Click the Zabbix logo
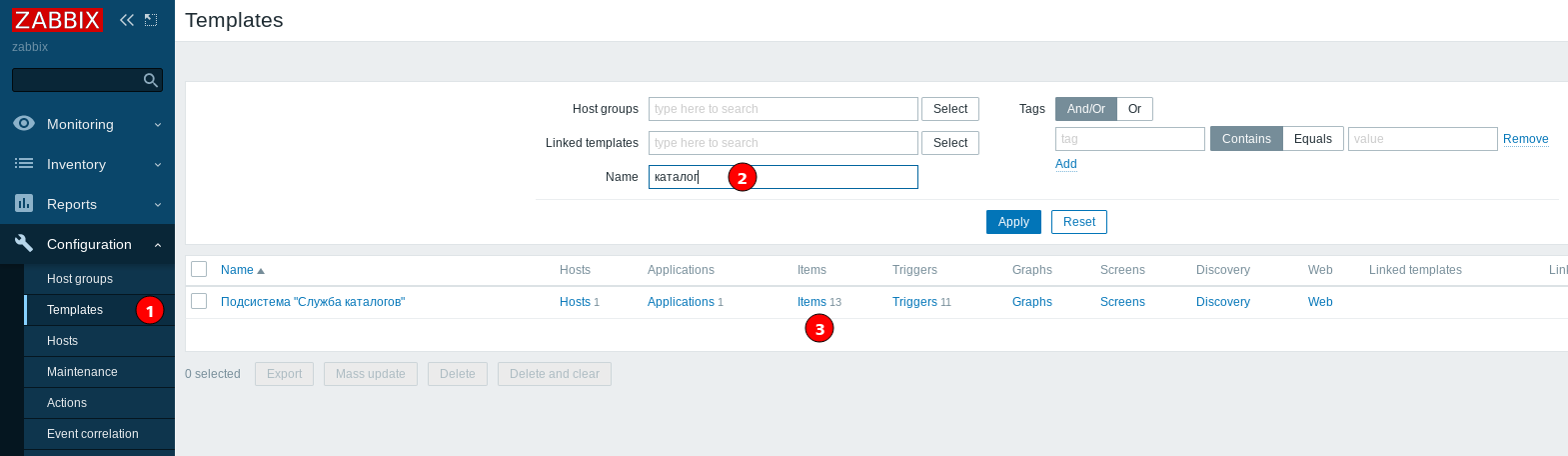Viewport: 1568px width, 456px height. 57,20
